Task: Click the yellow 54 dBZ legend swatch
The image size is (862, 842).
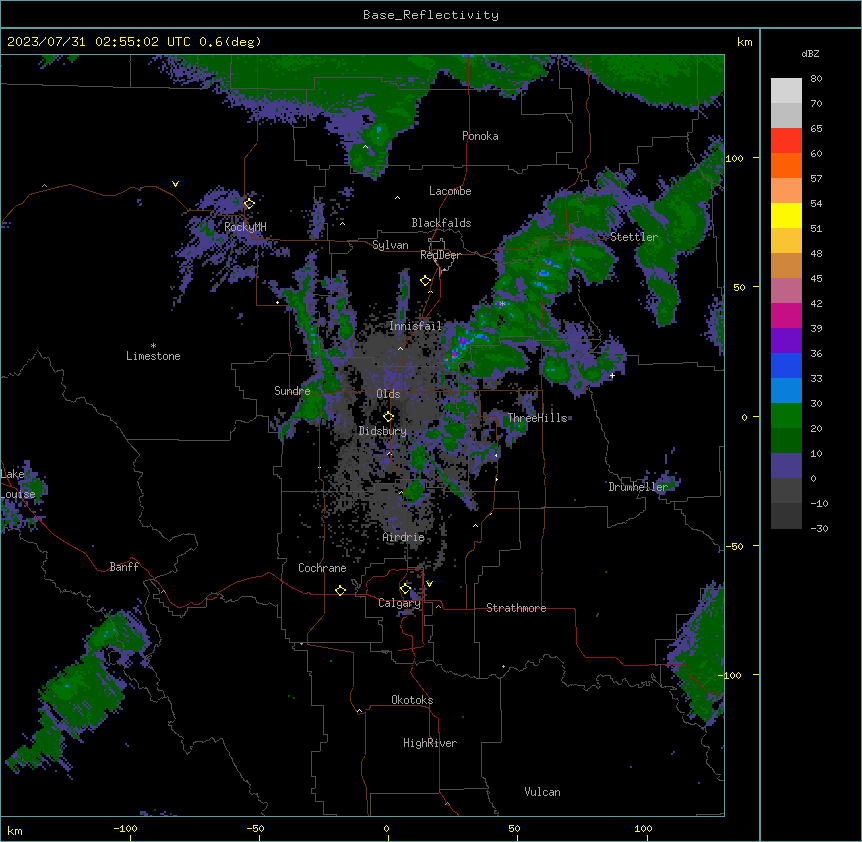Action: click(786, 215)
